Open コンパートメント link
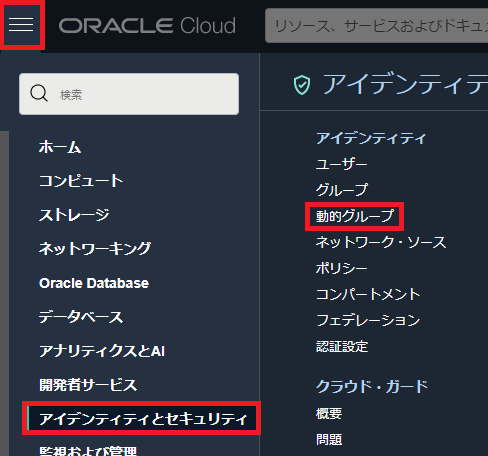 coord(368,294)
